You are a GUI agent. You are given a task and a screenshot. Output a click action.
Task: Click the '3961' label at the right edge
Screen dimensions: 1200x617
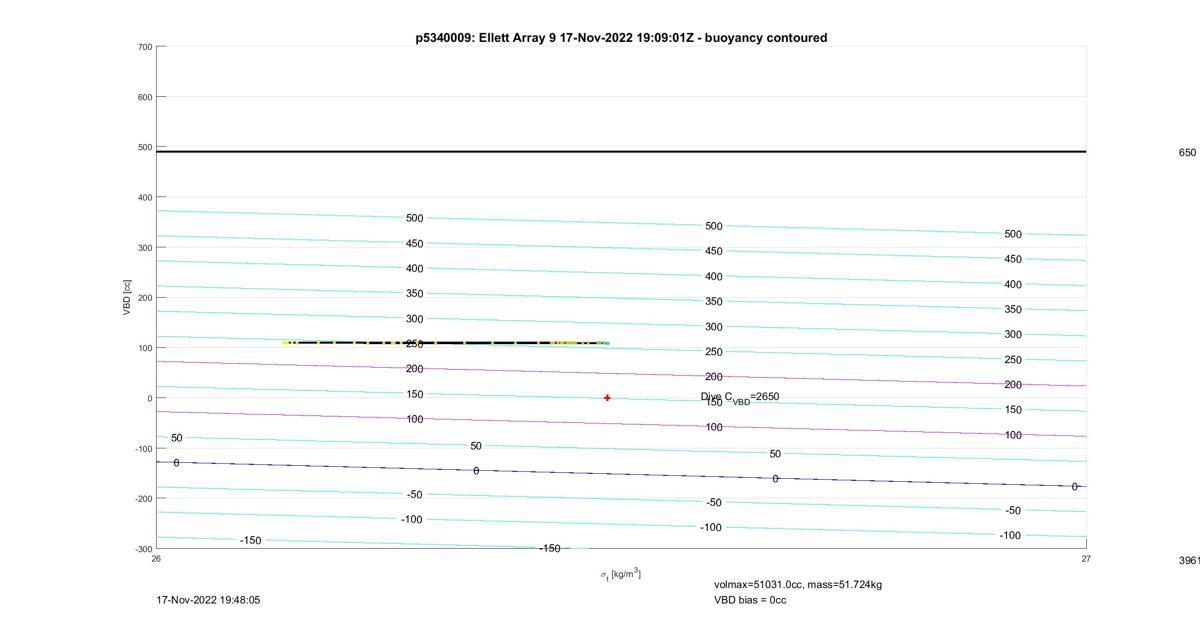pyautogui.click(x=1189, y=561)
